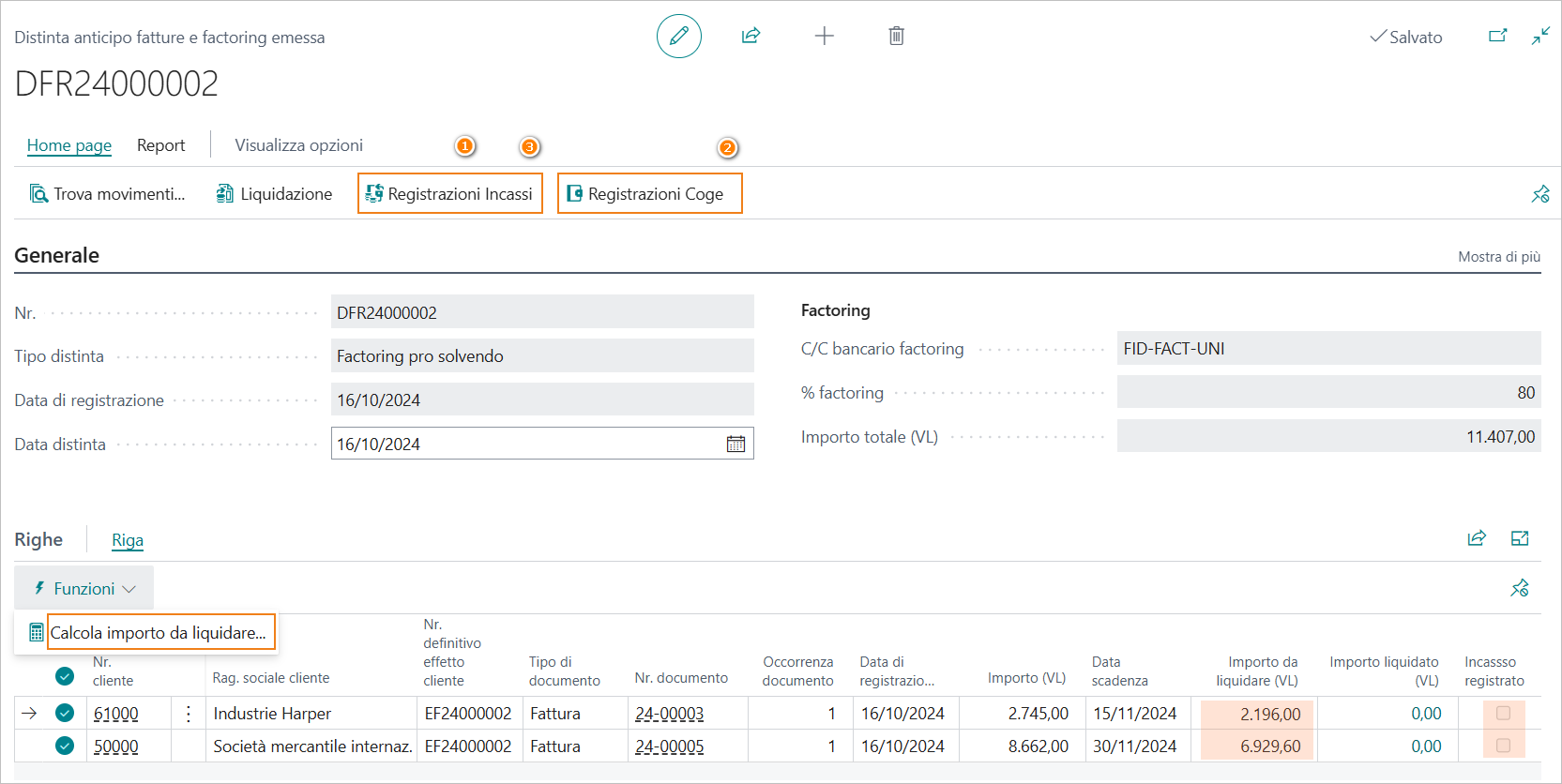This screenshot has height=784, width=1562.
Task: Expand the Funzioni dropdown
Action: coord(84,588)
